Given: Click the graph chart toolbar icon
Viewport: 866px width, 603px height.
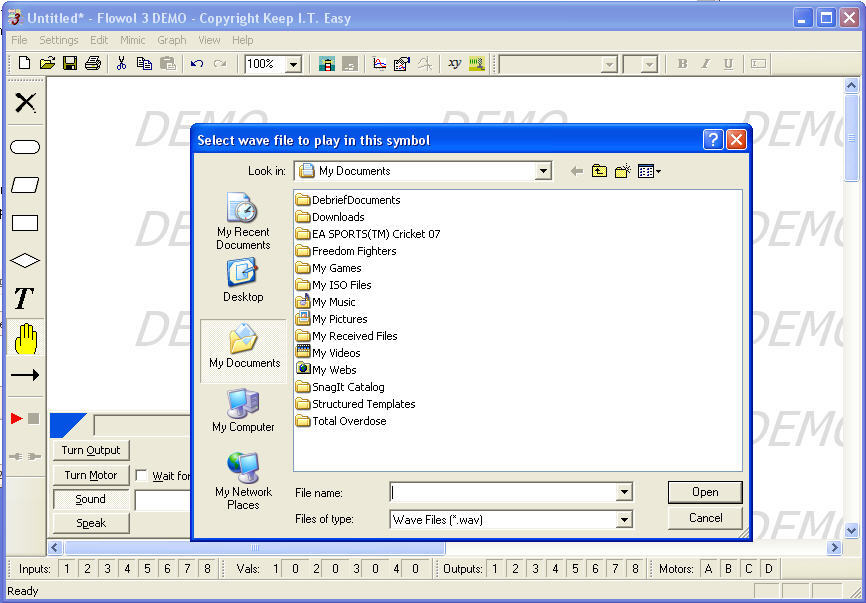Looking at the screenshot, I should click(379, 64).
